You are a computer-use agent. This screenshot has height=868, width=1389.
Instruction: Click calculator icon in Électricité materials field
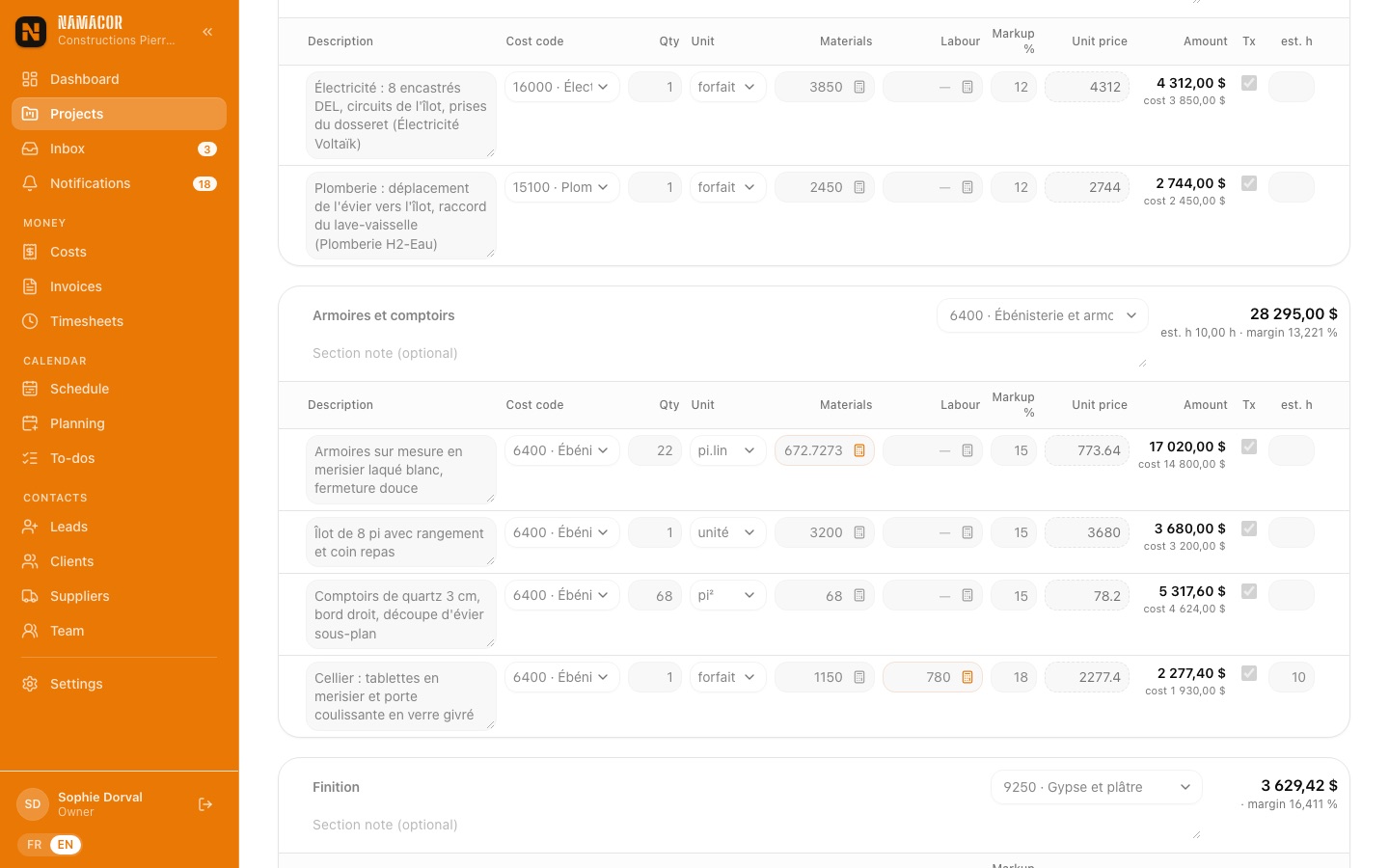coord(859,87)
